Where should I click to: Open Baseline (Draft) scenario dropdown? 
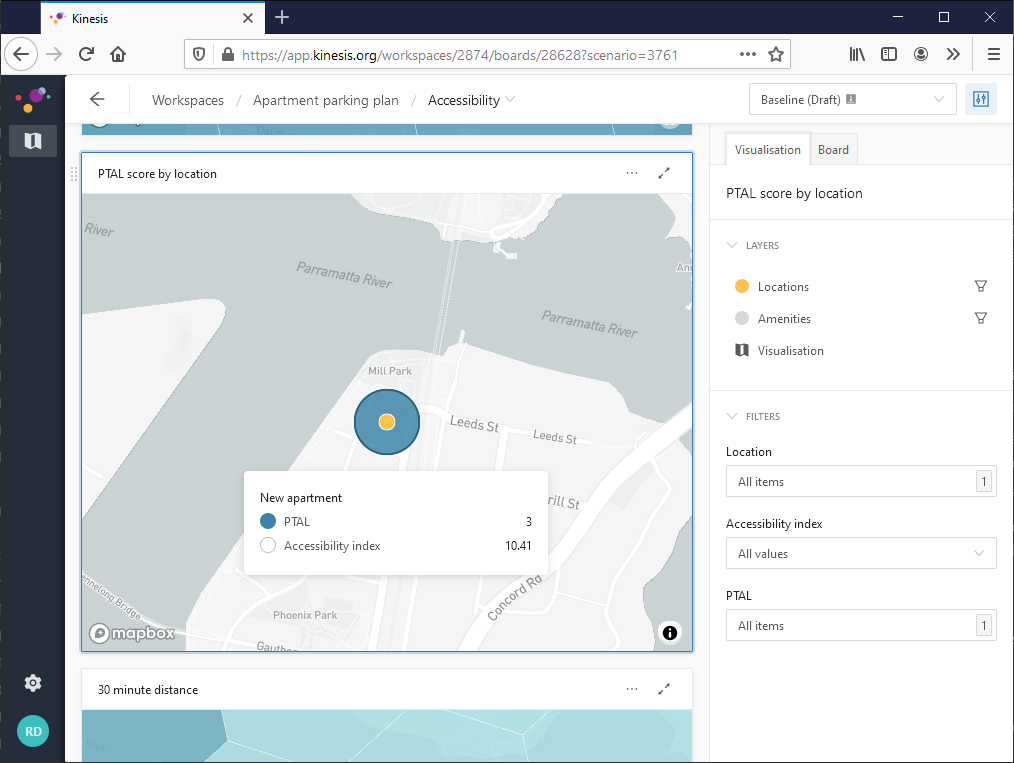(852, 100)
